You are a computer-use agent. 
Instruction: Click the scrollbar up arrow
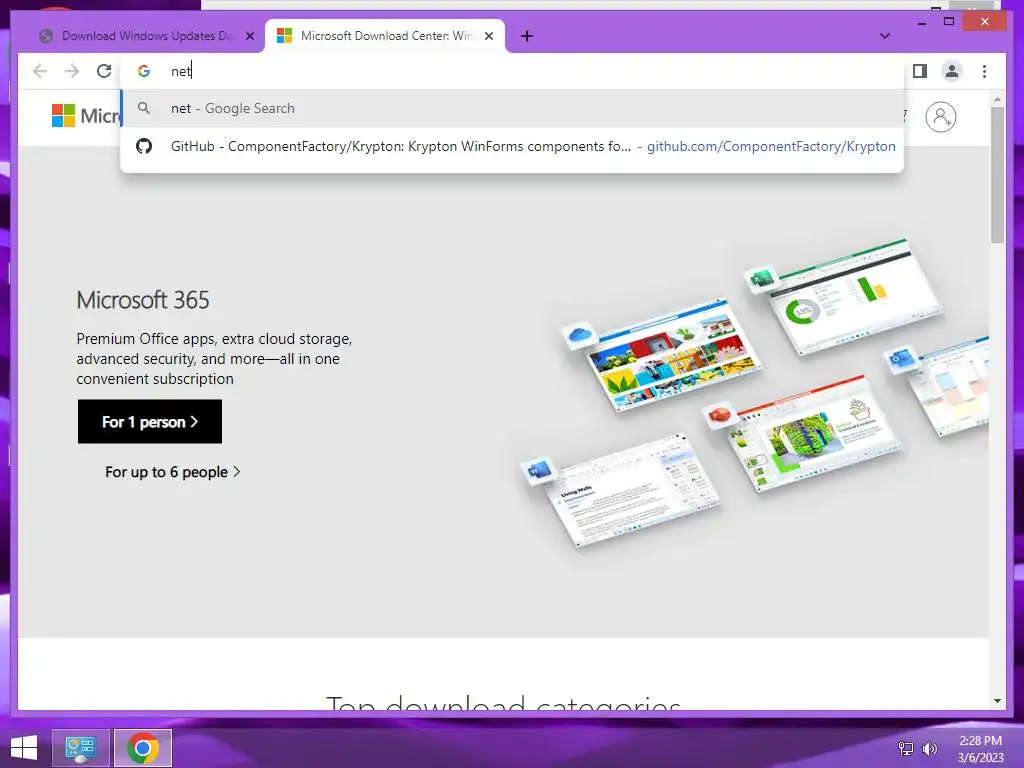click(997, 99)
